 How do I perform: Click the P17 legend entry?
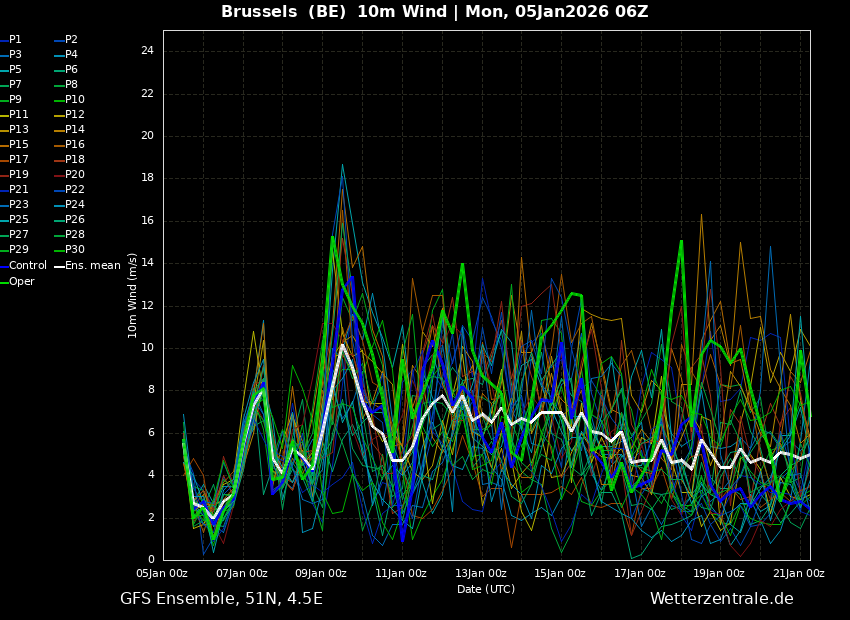14,159
